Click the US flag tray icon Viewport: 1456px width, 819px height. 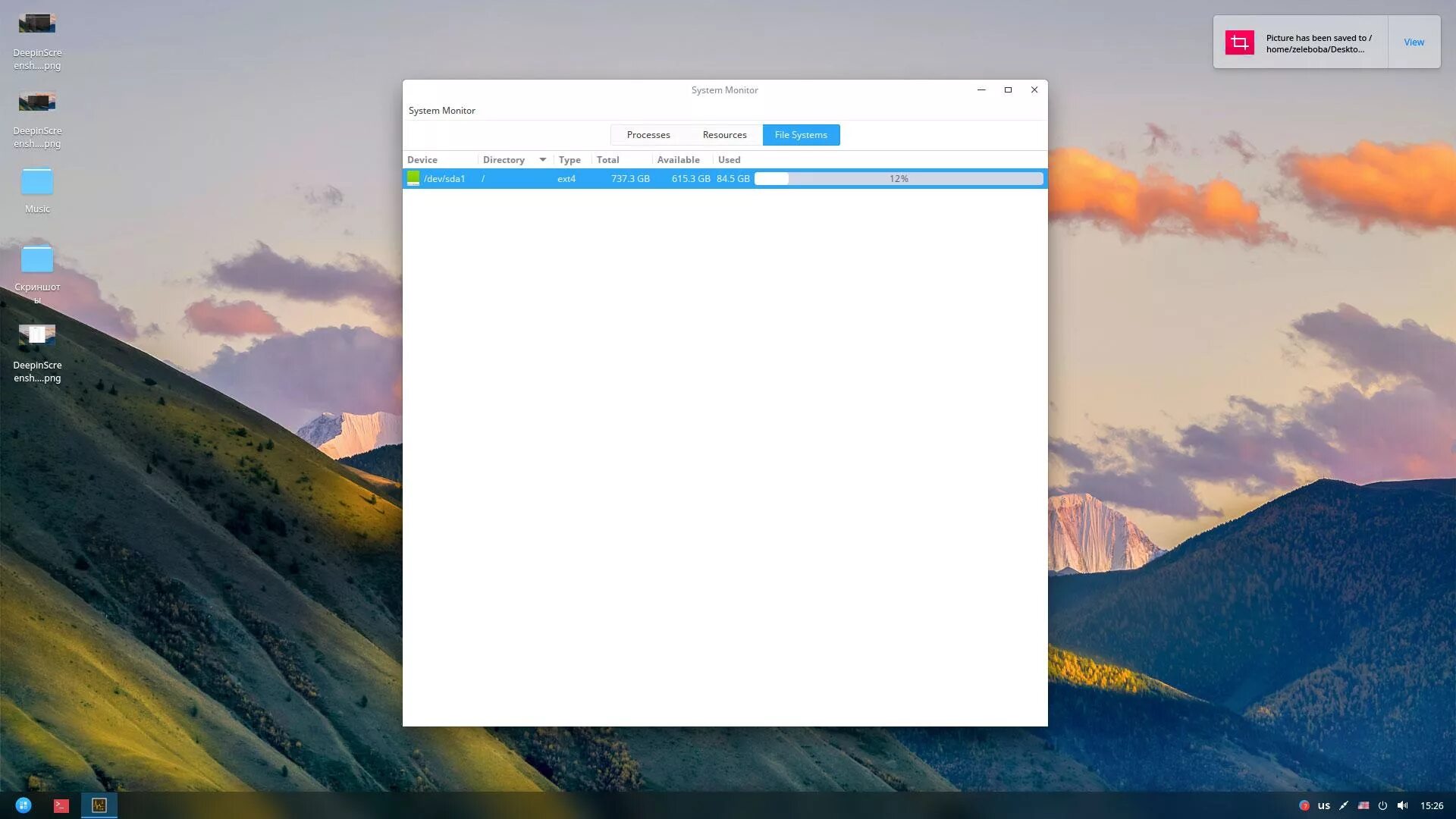[x=1363, y=805]
